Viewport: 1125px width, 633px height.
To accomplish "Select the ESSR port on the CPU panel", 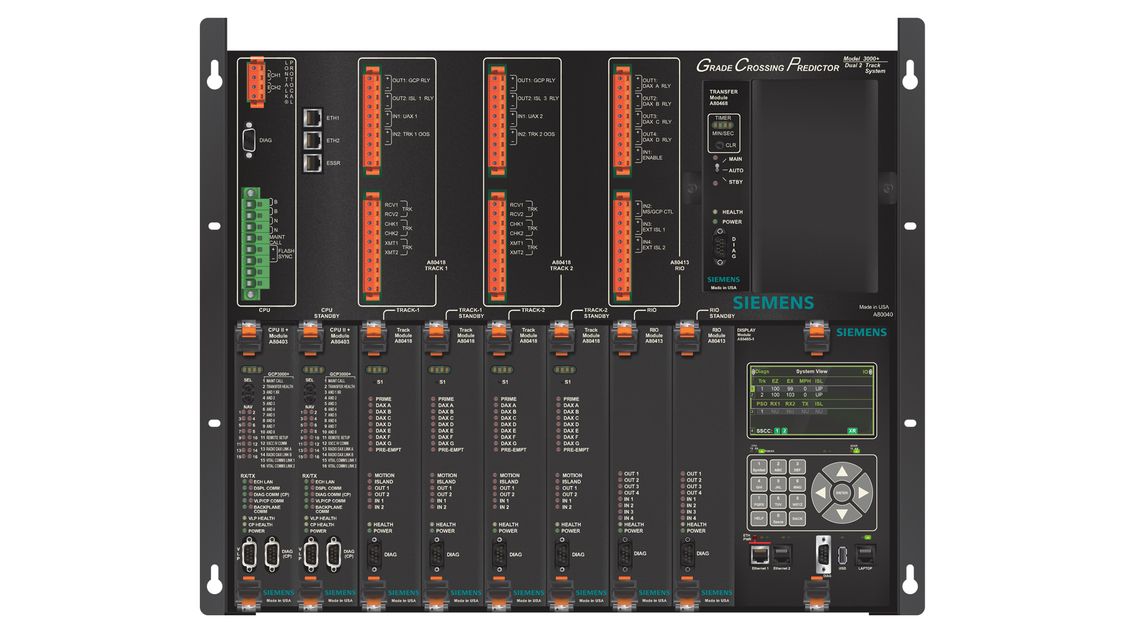I will 313,163.
